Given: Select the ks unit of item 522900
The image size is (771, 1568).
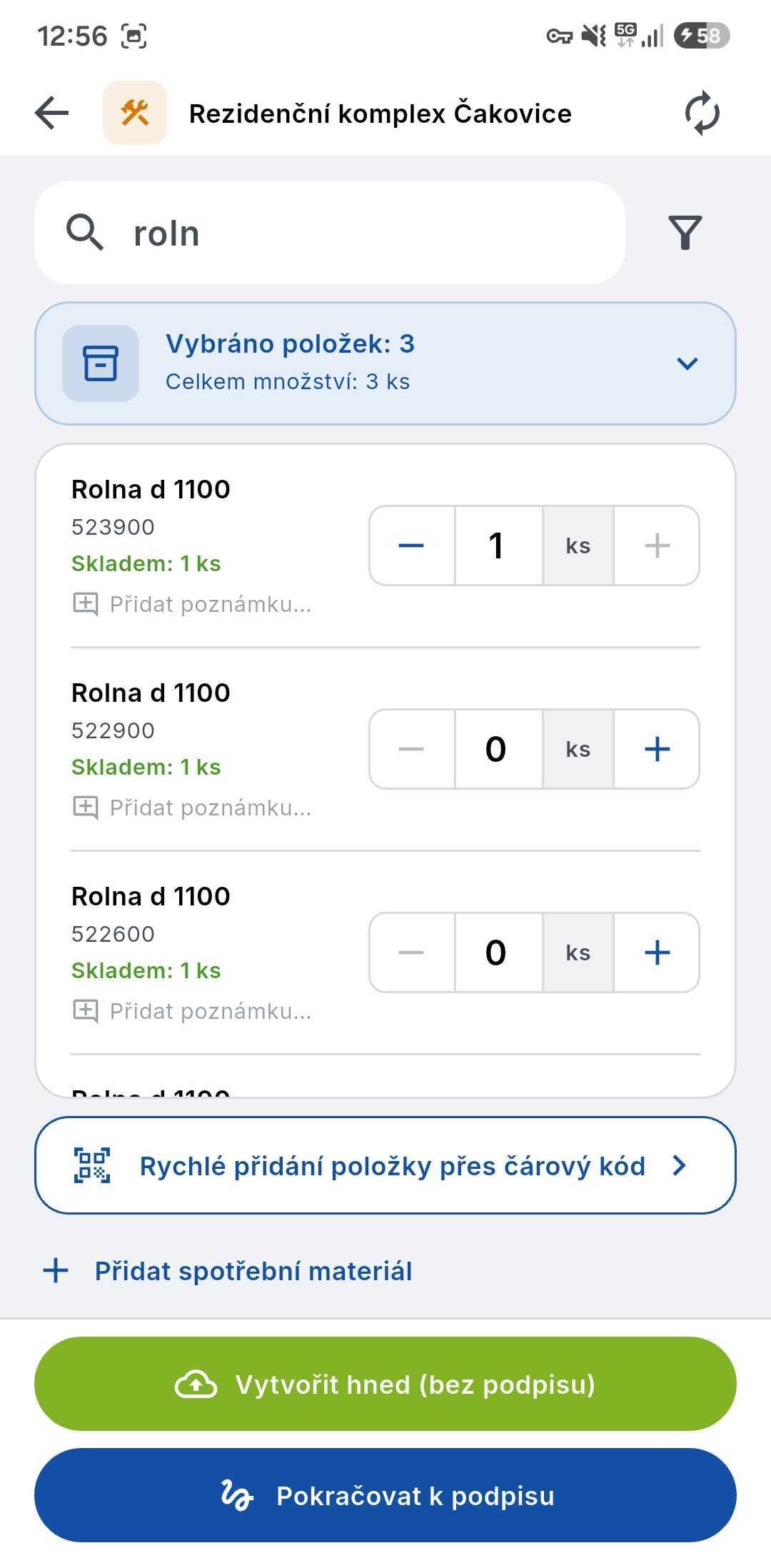Looking at the screenshot, I should pyautogui.click(x=578, y=749).
